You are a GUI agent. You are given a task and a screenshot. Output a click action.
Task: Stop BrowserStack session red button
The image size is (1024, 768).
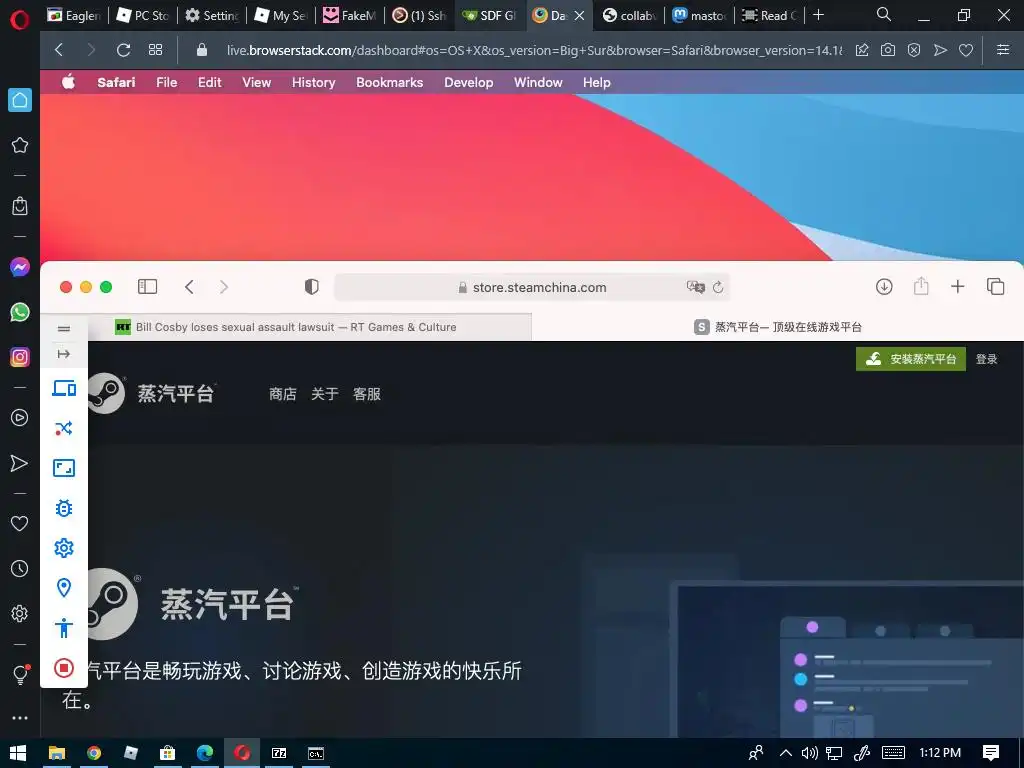pos(63,667)
